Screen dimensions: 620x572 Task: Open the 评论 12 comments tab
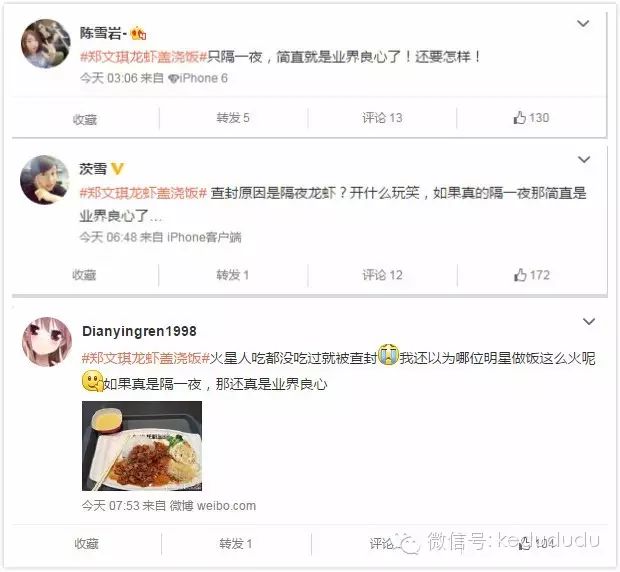point(382,275)
